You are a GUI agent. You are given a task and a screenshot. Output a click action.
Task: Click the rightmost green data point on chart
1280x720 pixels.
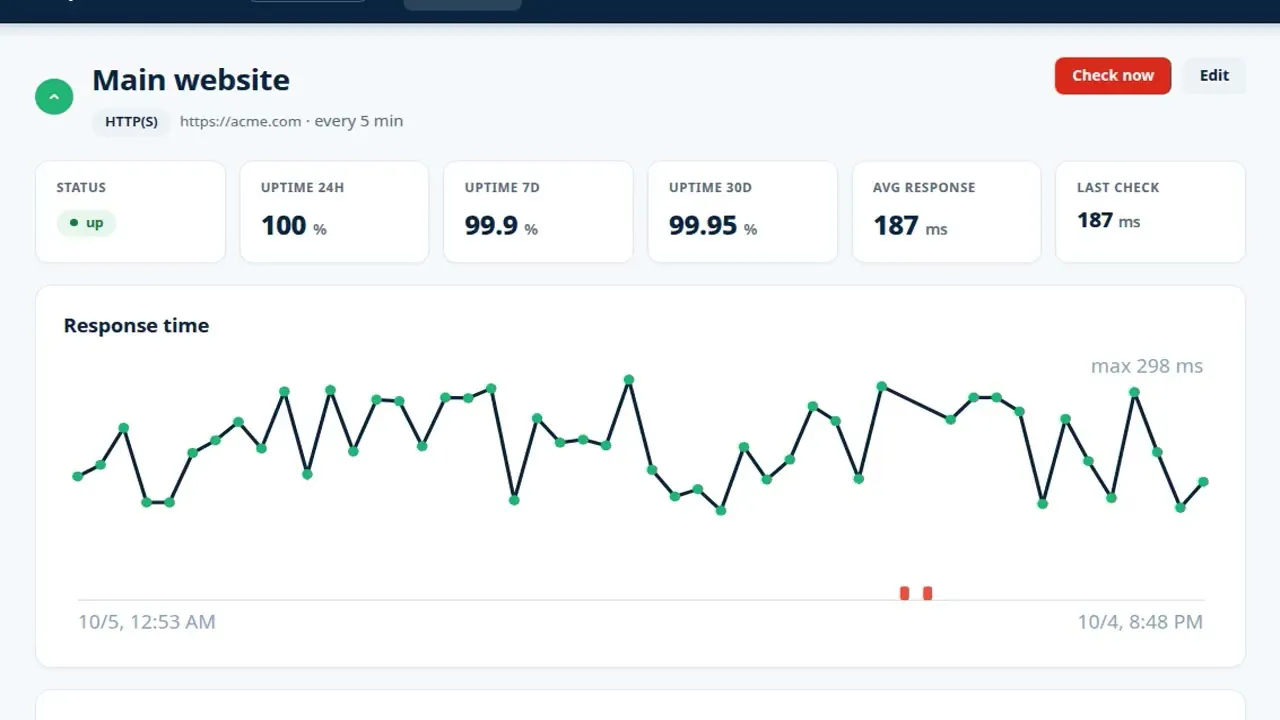coord(1203,482)
